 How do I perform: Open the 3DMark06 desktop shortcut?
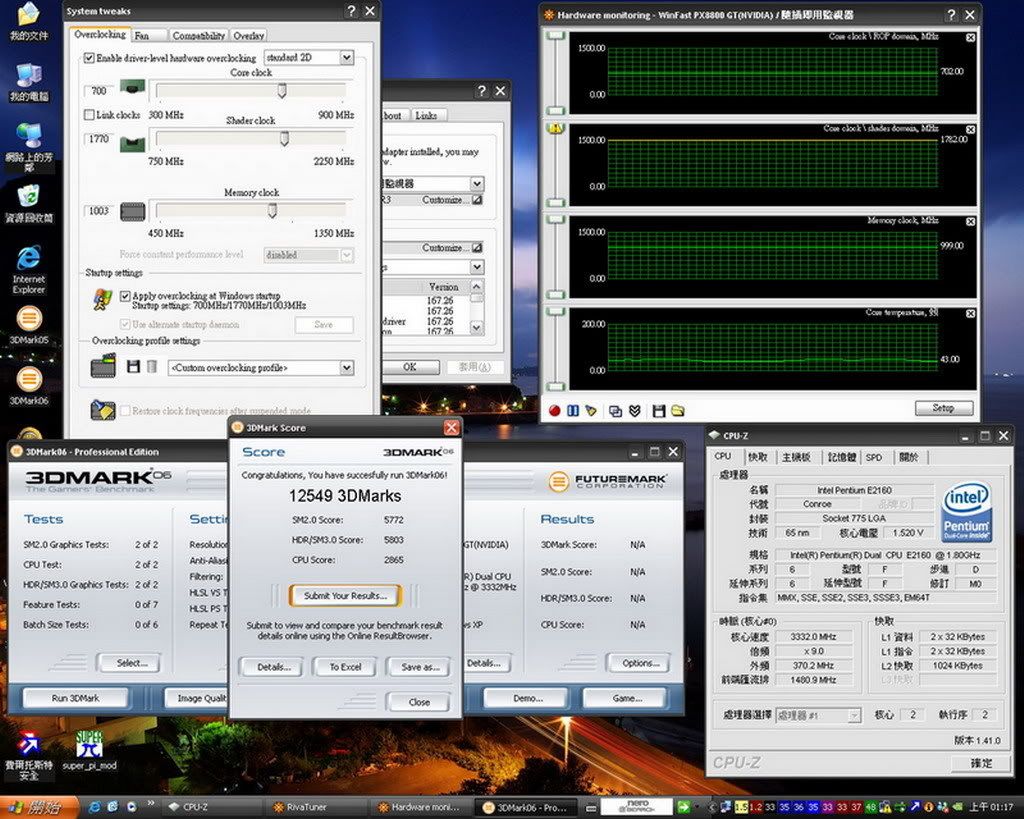[x=29, y=380]
